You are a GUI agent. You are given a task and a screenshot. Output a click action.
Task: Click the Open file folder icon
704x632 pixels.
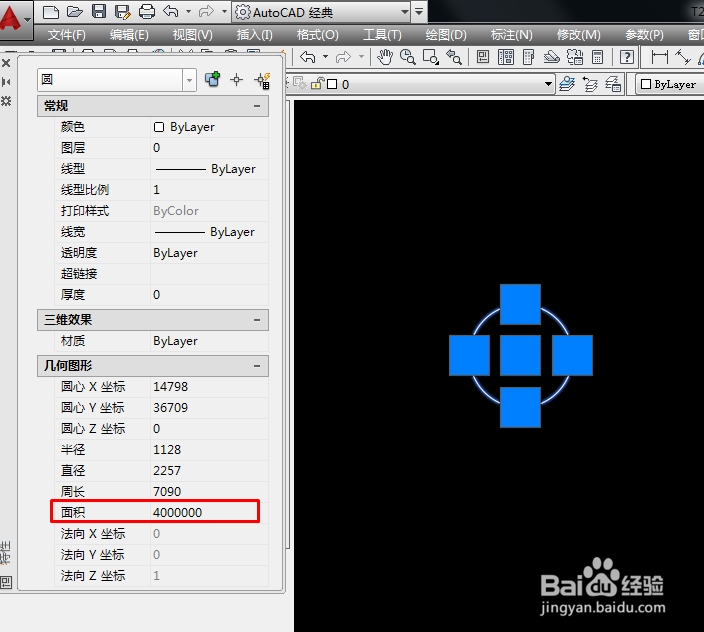point(75,12)
